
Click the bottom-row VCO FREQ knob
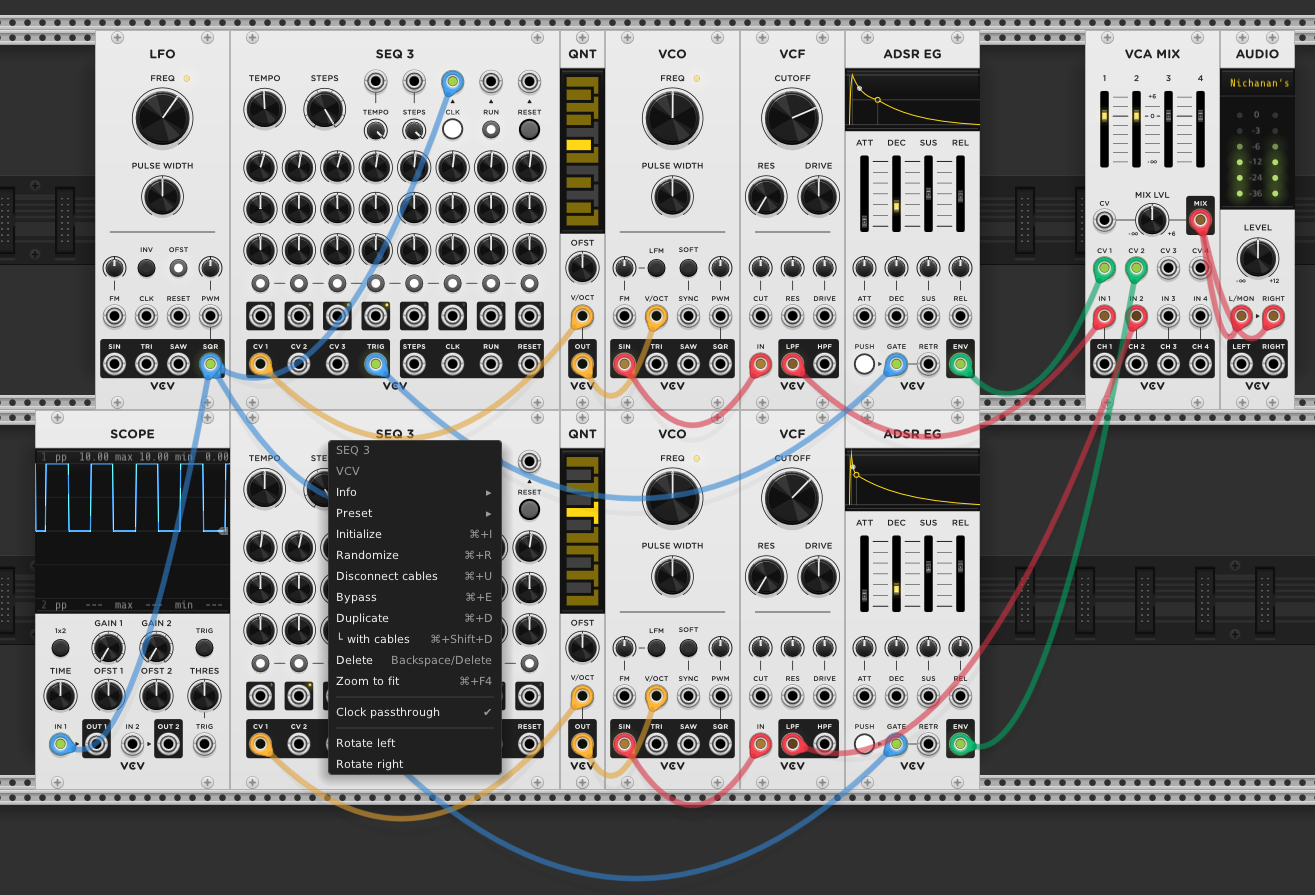(672, 497)
